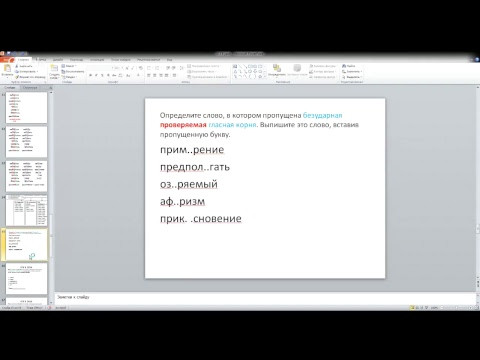Toggle underline formatting

102,75
